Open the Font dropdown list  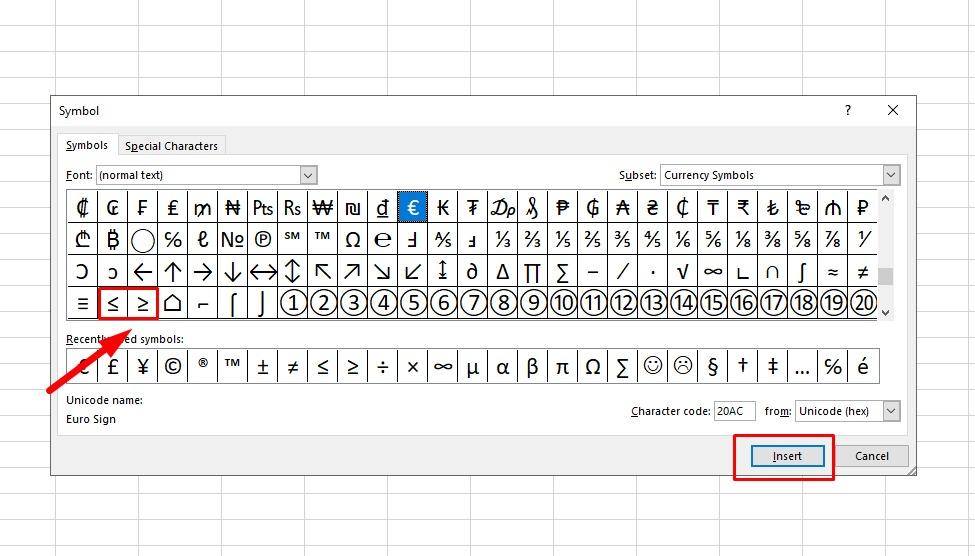(x=308, y=175)
